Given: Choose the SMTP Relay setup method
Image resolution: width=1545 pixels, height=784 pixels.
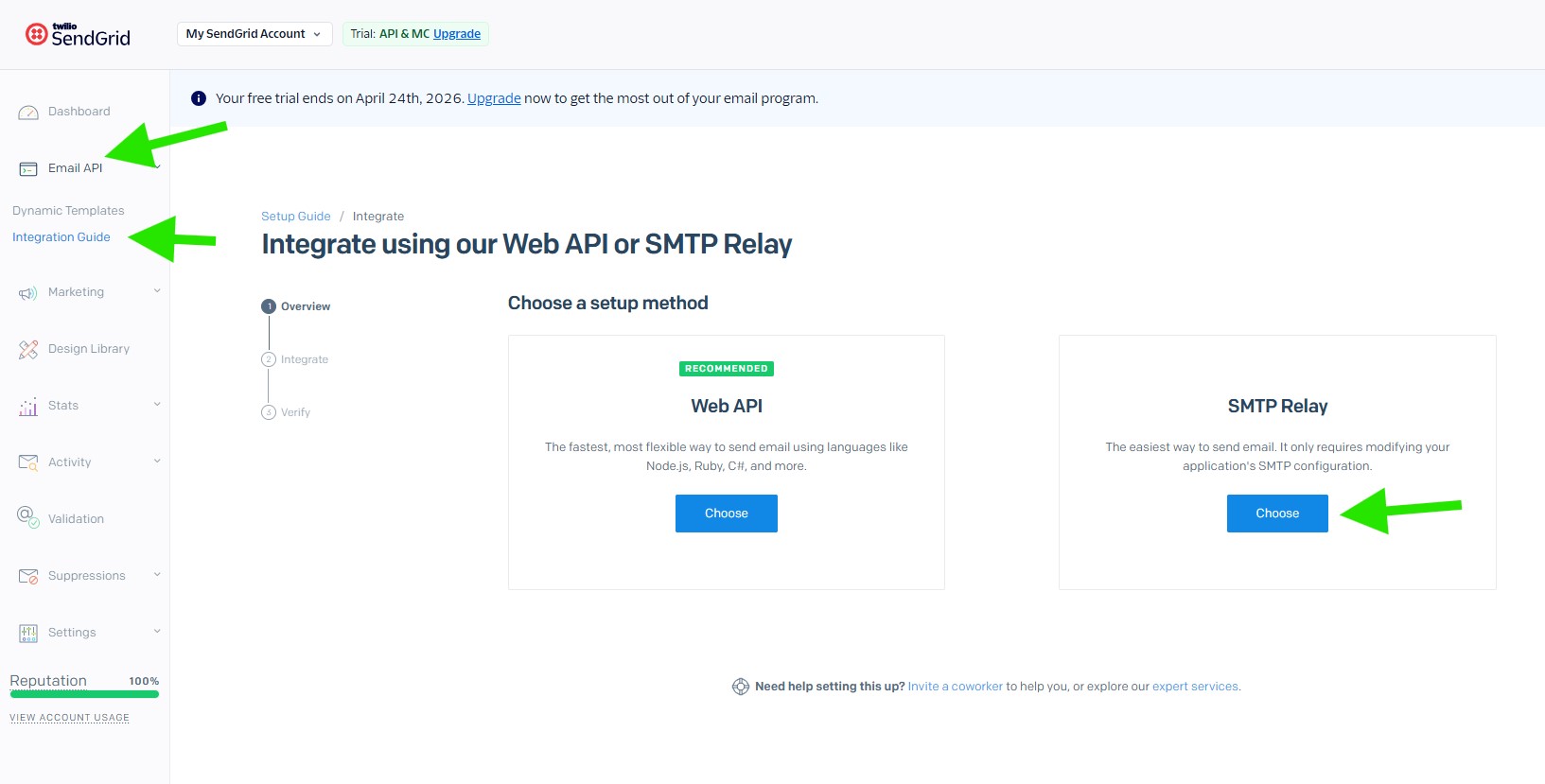Looking at the screenshot, I should pos(1276,514).
